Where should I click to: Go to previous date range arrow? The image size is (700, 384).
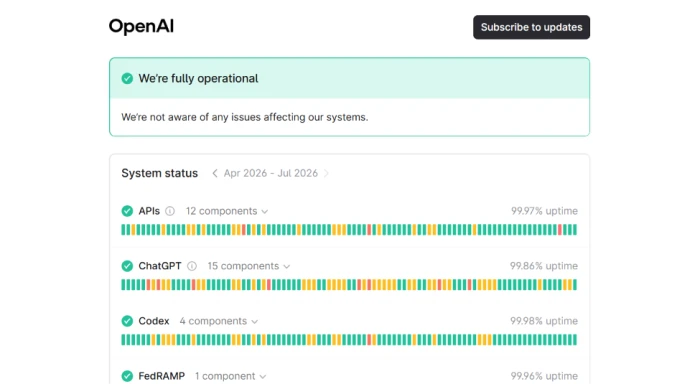[x=215, y=173]
